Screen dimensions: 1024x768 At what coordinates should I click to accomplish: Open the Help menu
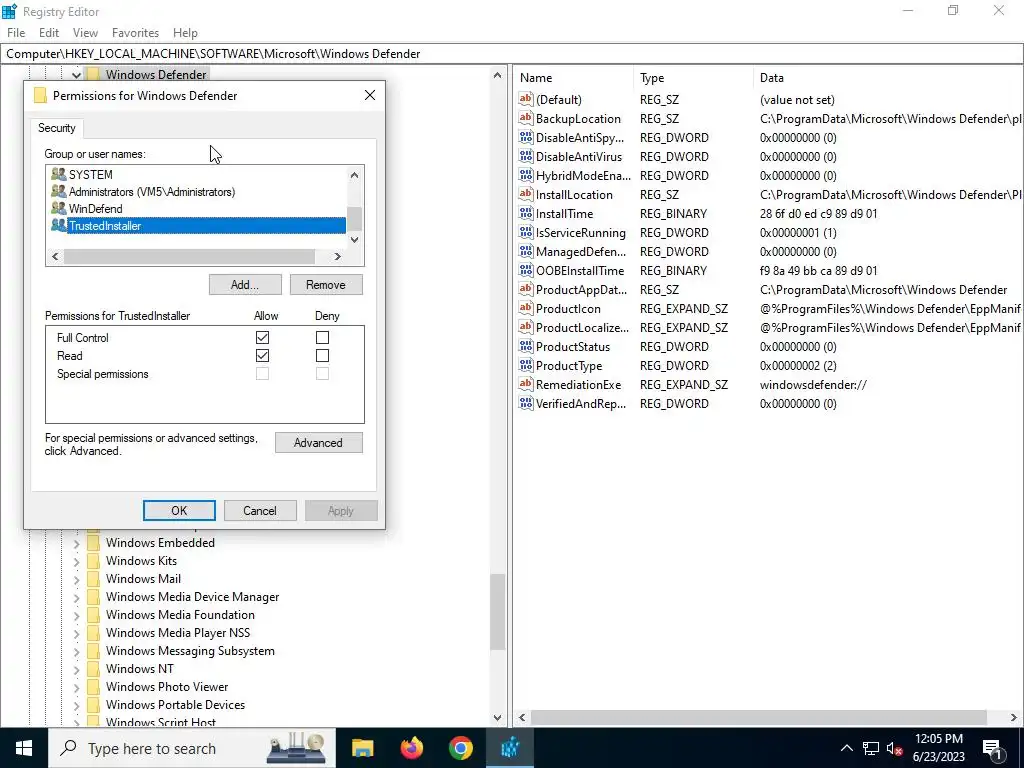coord(185,33)
